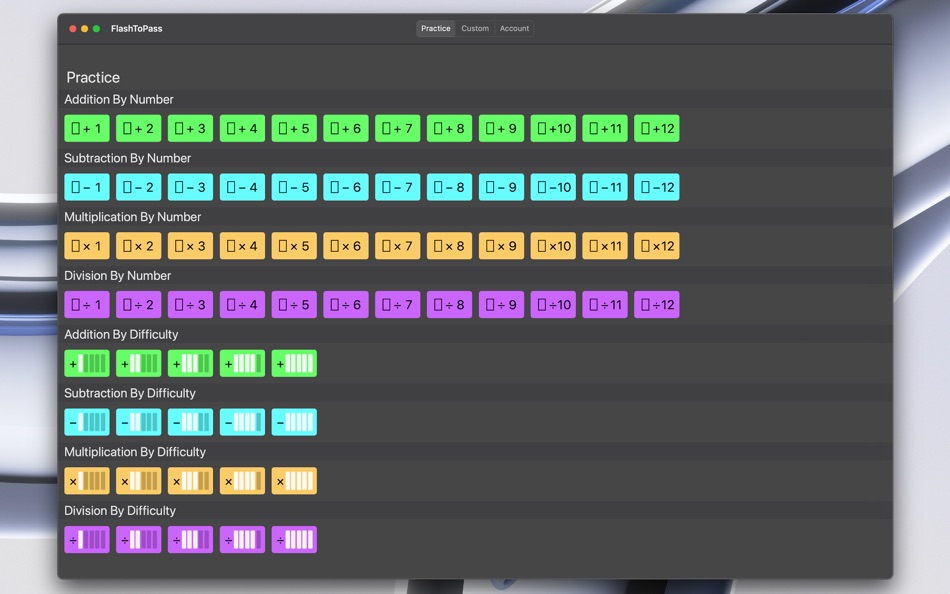This screenshot has width=950, height=594.
Task: Open the +9 addition set
Action: (x=501, y=128)
